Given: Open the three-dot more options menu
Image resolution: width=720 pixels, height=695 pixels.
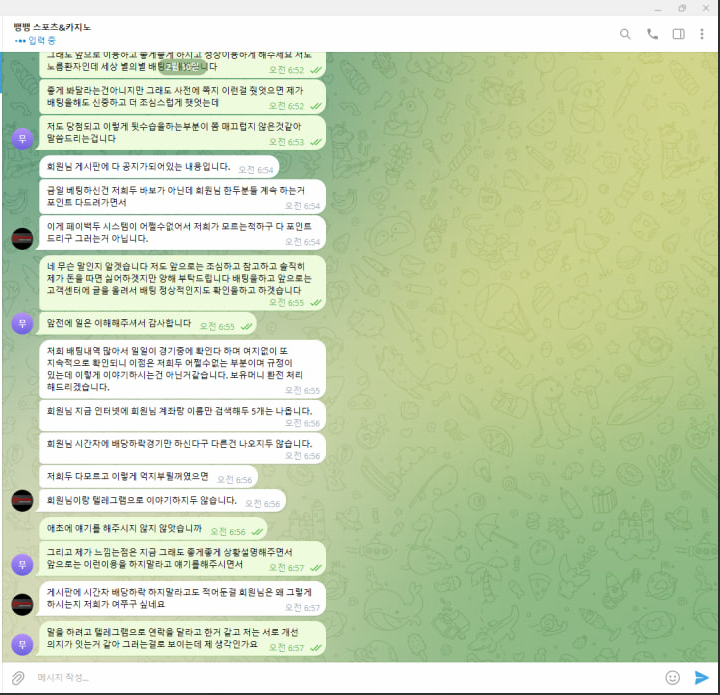Looking at the screenshot, I should pos(702,34).
